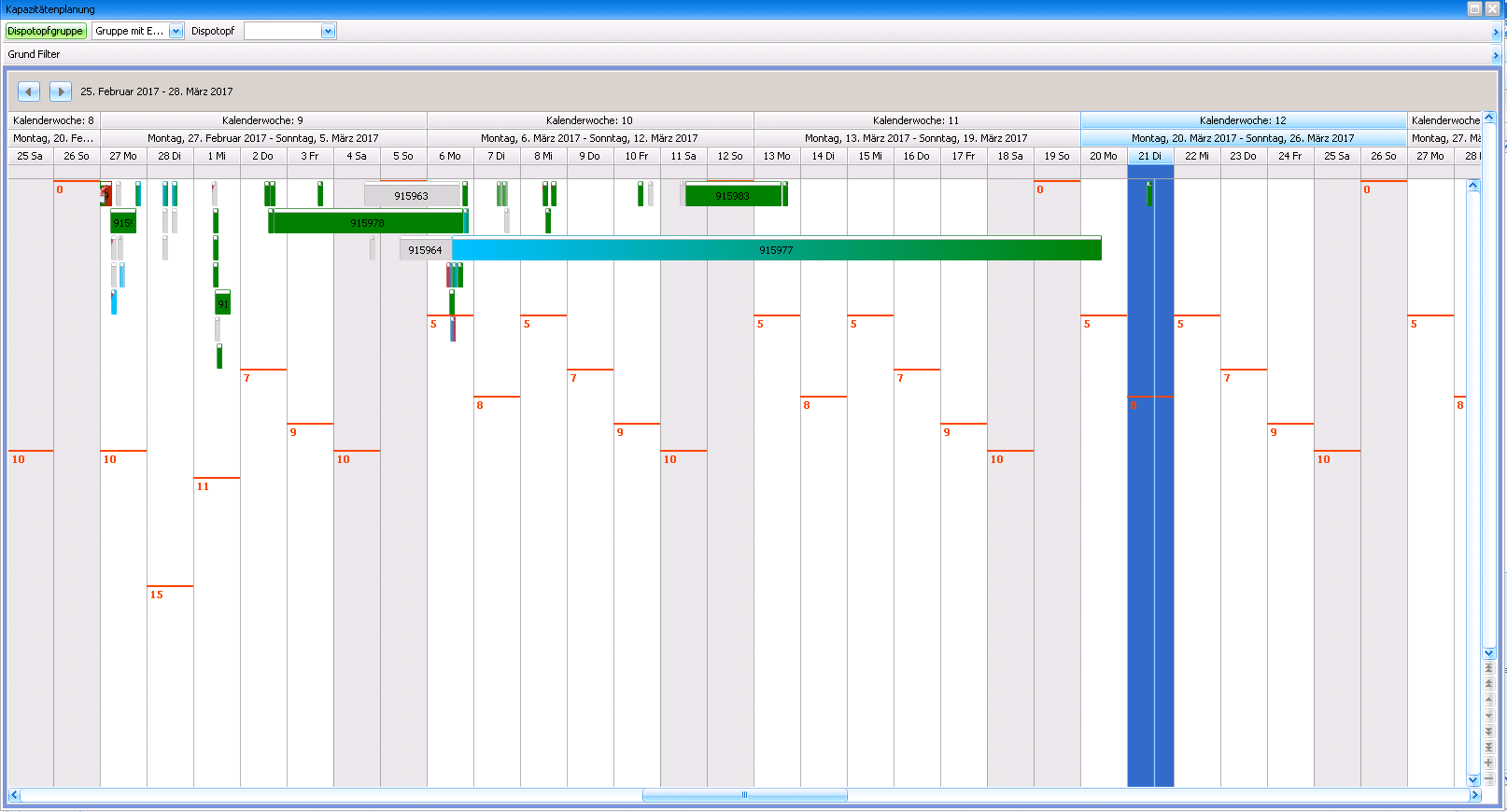
Task: Select the green task bar 915978
Action: pyautogui.click(x=367, y=223)
